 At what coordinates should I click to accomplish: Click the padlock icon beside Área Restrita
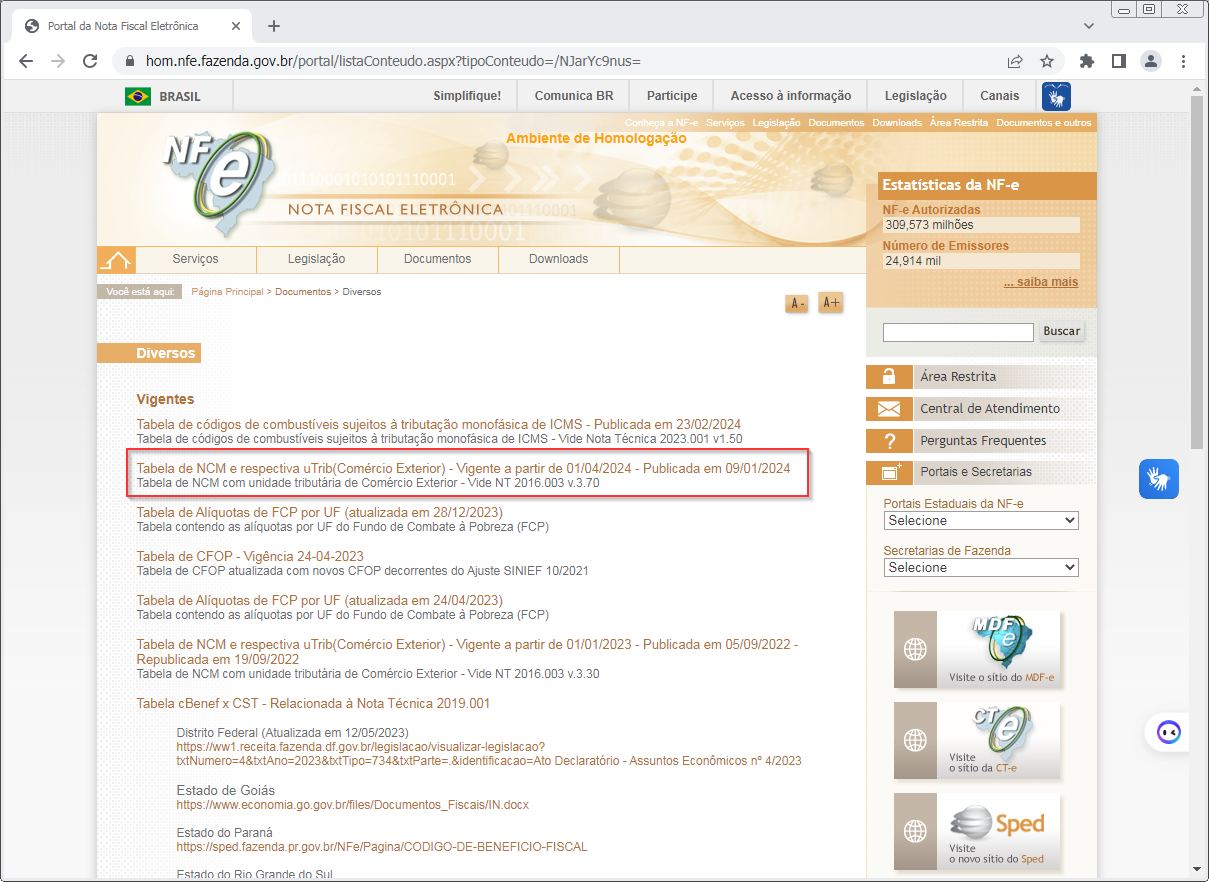click(888, 377)
